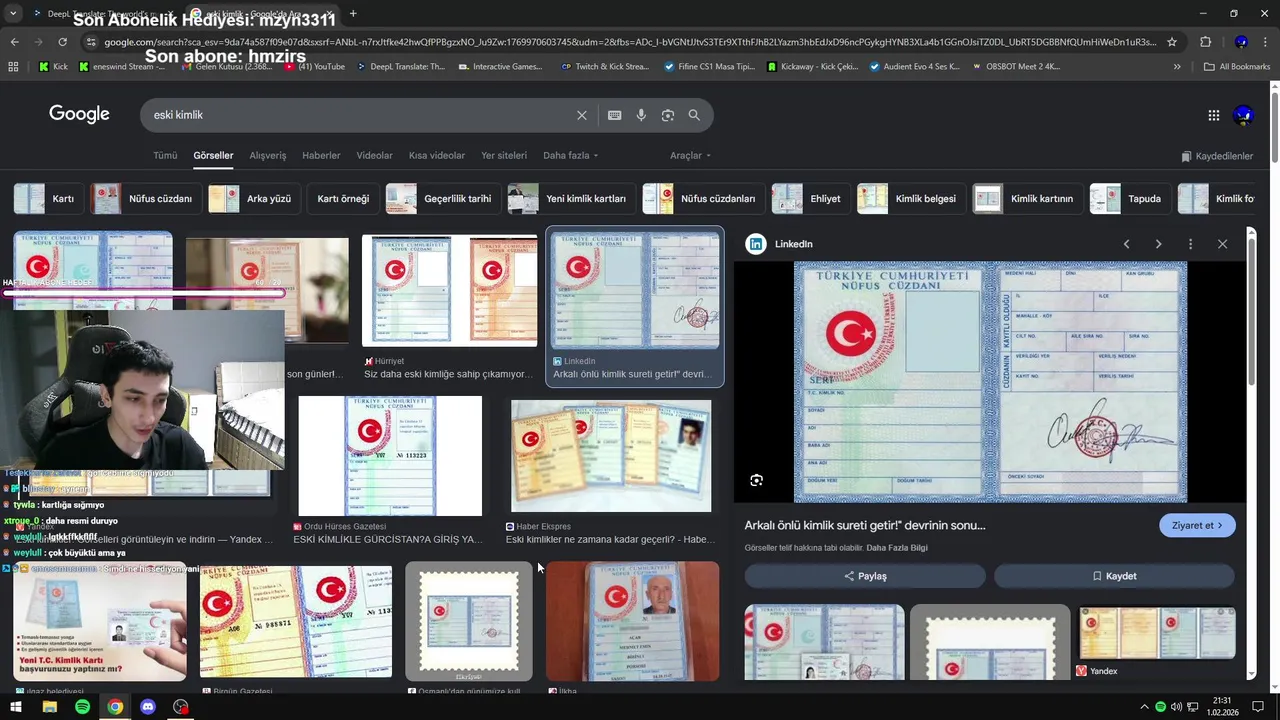Image resolution: width=1280 pixels, height=720 pixels.
Task: Open the Google apps grid
Action: [1214, 115]
